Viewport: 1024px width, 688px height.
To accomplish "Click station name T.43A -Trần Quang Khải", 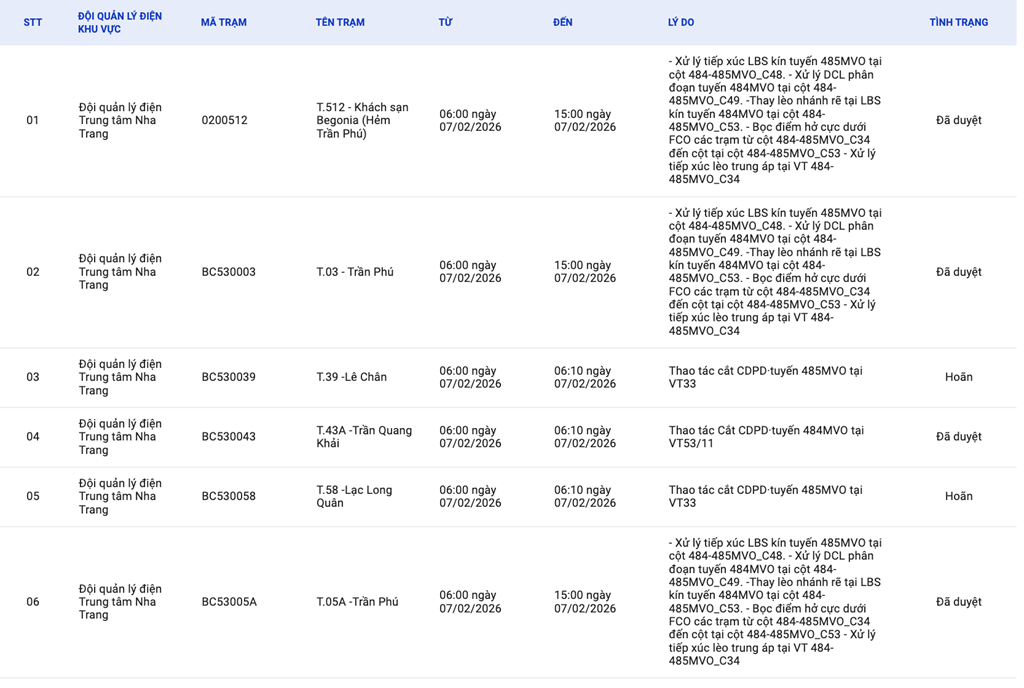I will point(363,437).
